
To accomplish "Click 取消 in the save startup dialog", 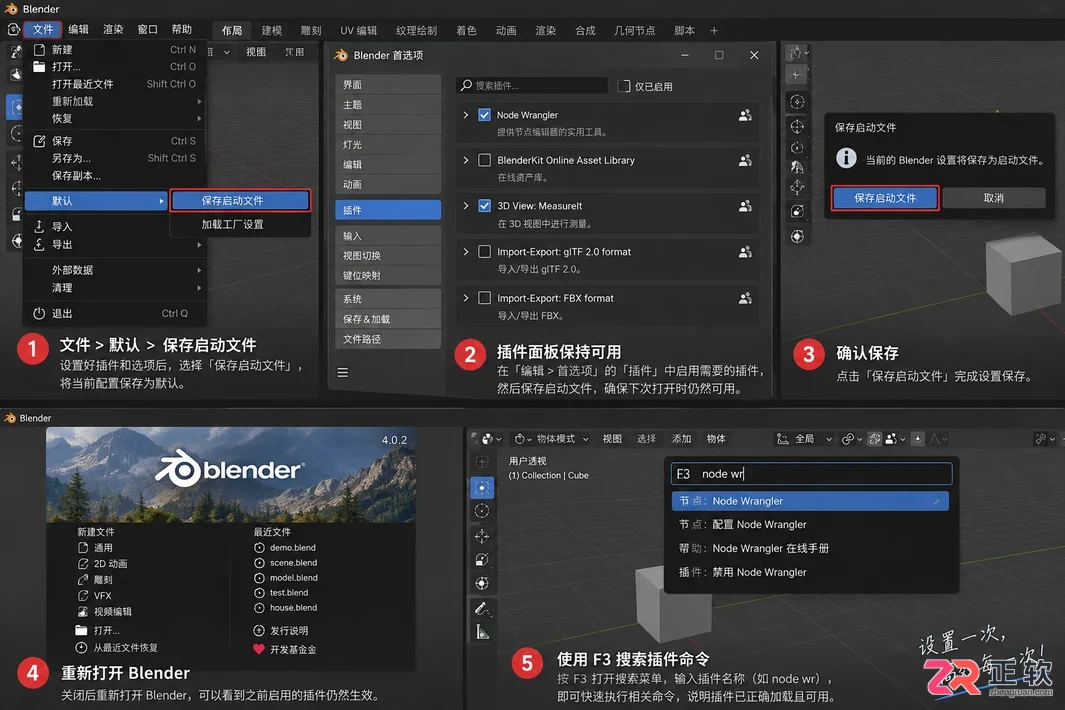I will [x=994, y=198].
